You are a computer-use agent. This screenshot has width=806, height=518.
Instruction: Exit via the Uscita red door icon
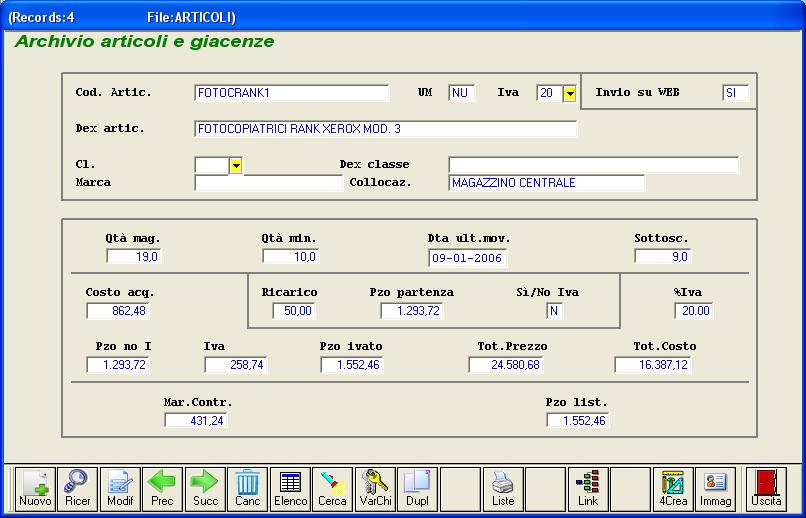tap(766, 489)
